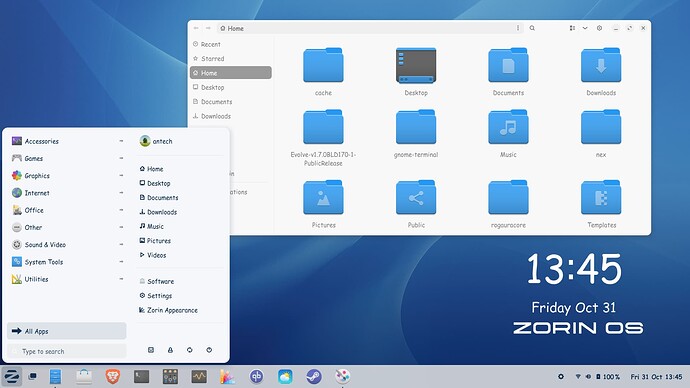Expand the Games category in start menu
The width and height of the screenshot is (690, 388).
point(67,158)
